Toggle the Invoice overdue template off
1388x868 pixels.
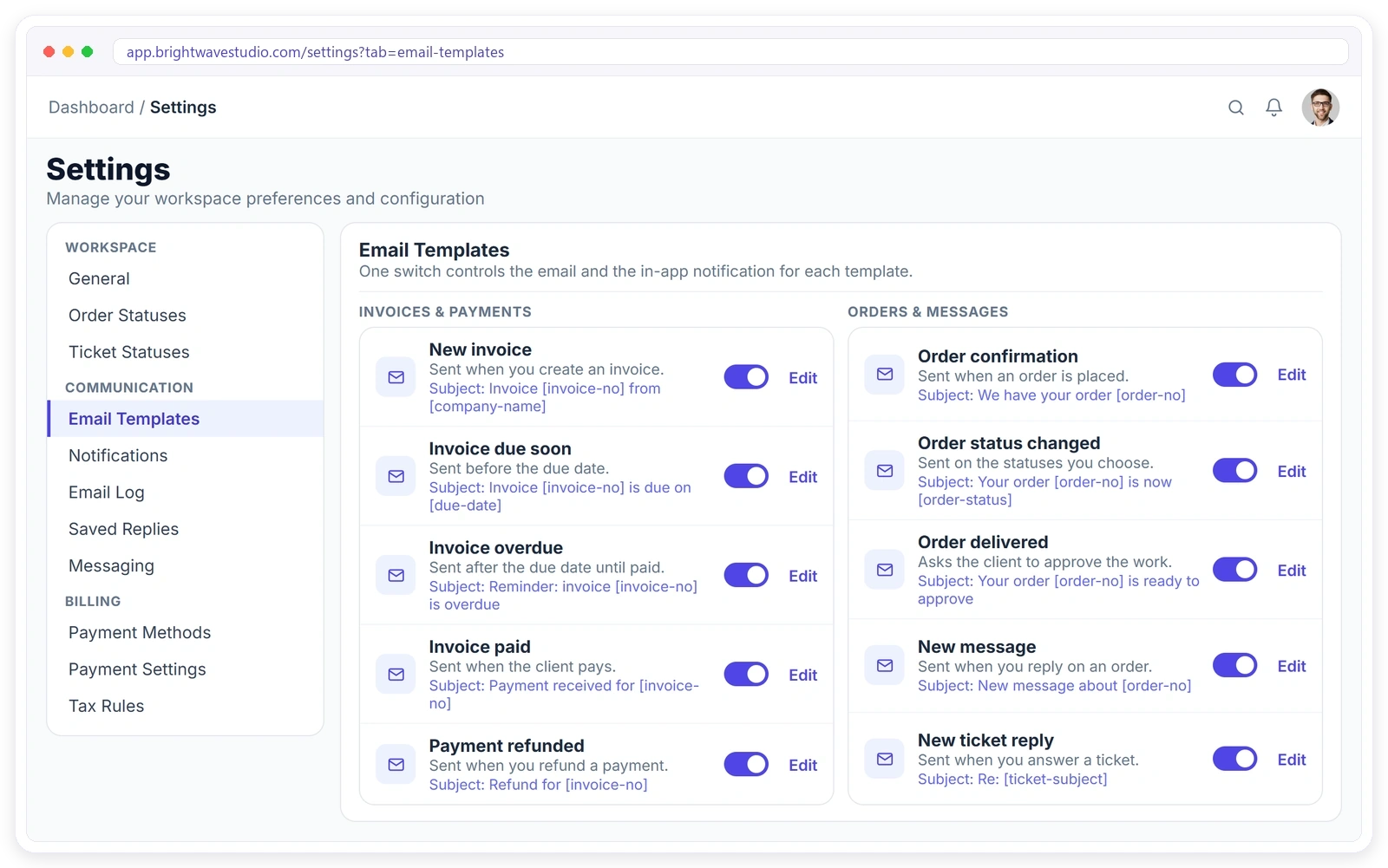[746, 575]
